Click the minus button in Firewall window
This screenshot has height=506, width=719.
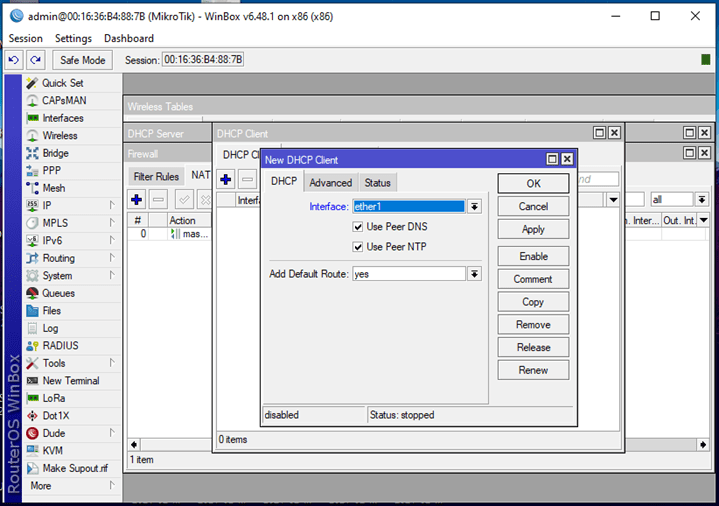pyautogui.click(x=158, y=200)
